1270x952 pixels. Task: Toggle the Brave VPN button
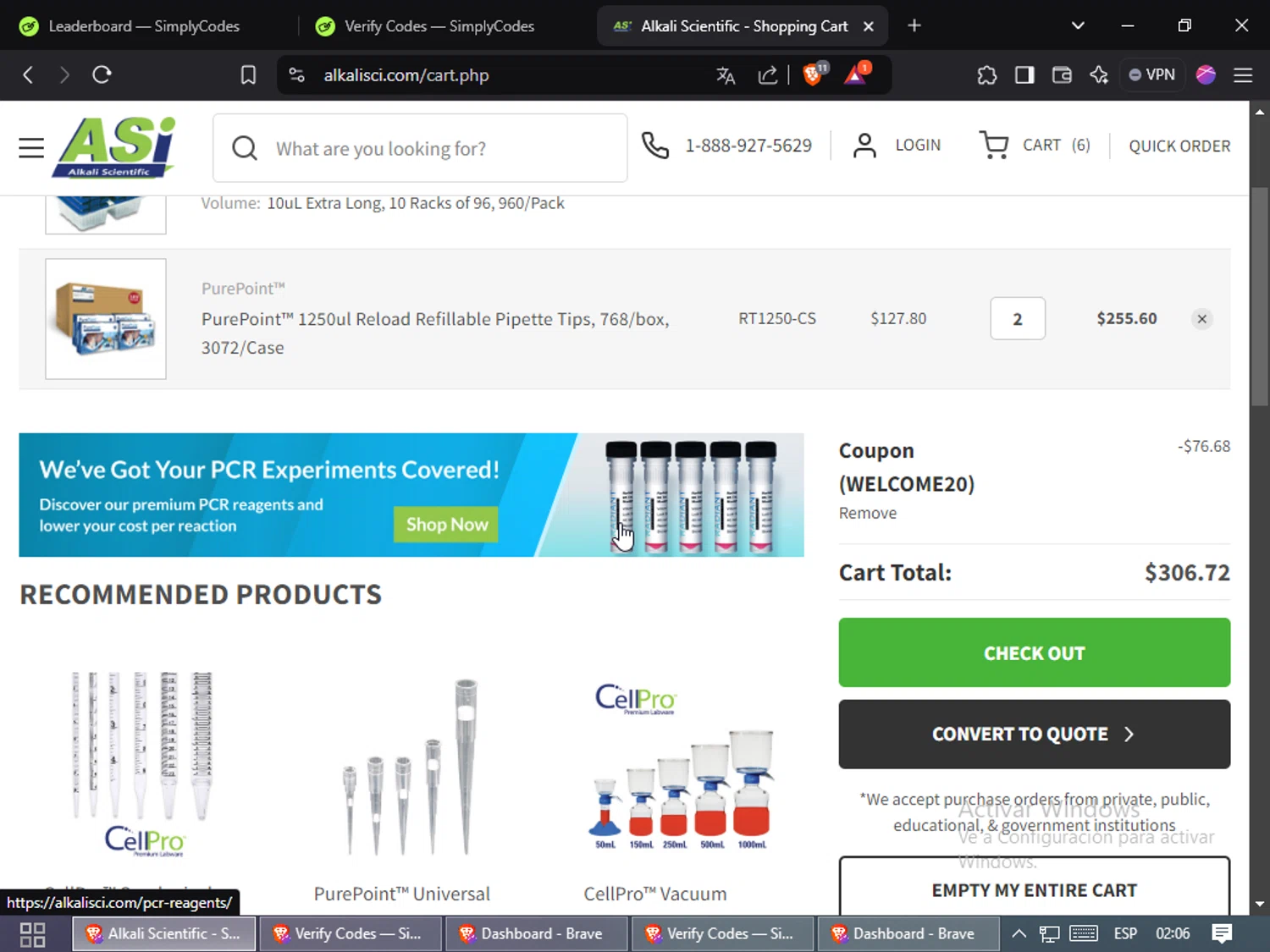(x=1152, y=74)
